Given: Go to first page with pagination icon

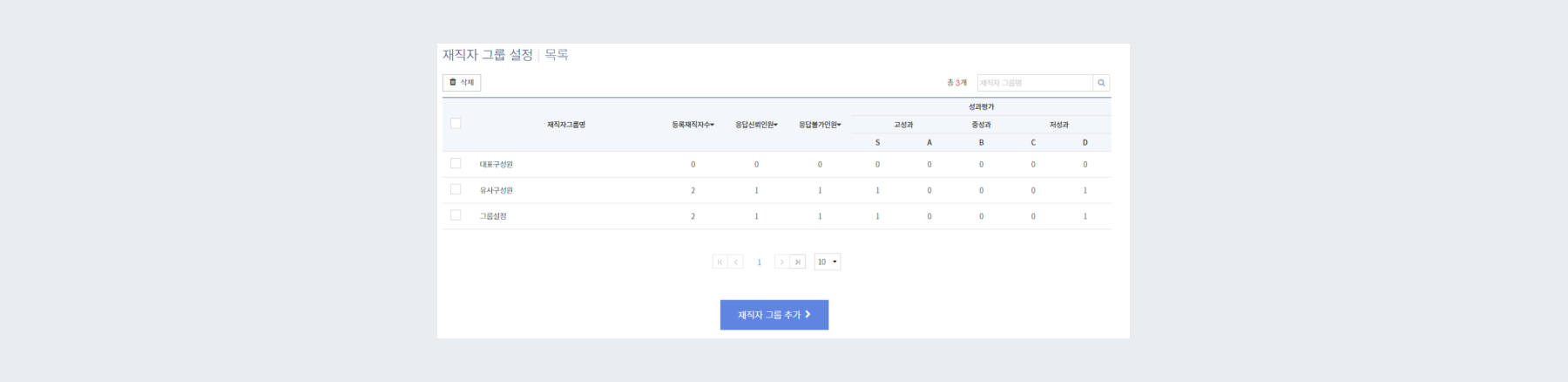Looking at the screenshot, I should (x=720, y=262).
